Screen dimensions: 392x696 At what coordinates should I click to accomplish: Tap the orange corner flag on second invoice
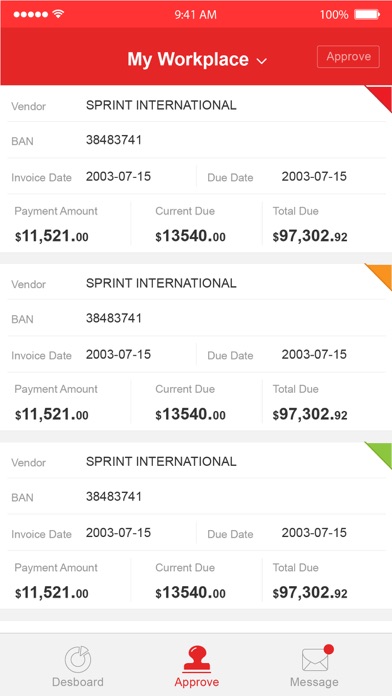pos(379,277)
